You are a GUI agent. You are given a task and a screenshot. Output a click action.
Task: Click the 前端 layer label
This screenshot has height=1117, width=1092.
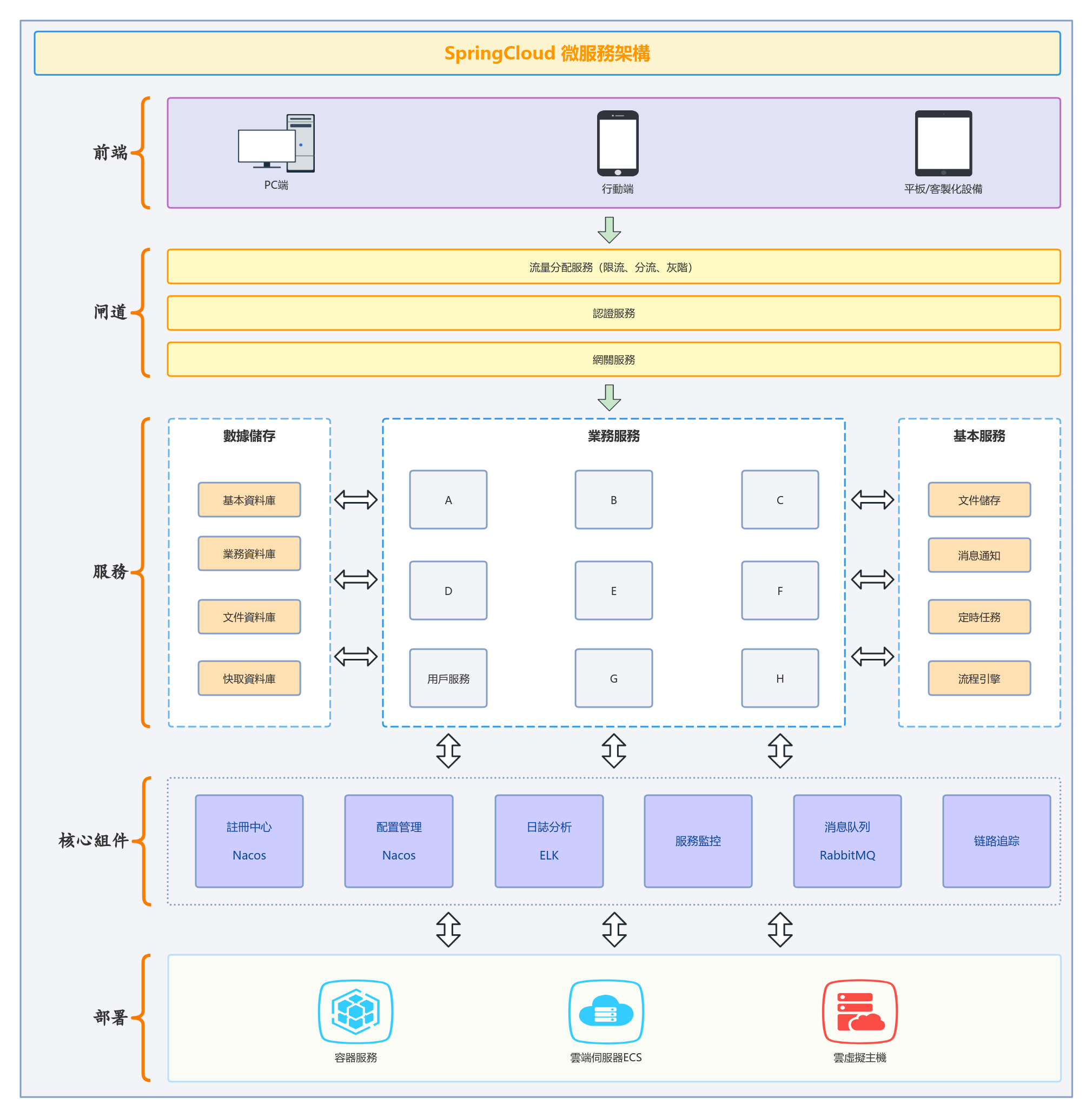pyautogui.click(x=110, y=153)
